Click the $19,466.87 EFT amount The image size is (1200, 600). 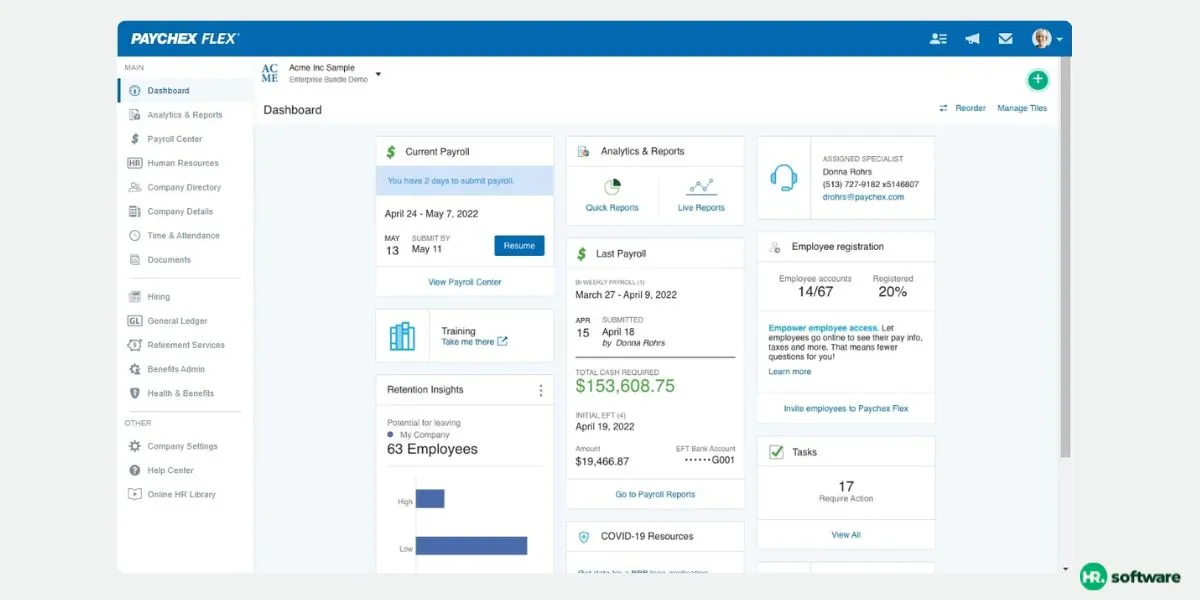[x=602, y=462]
